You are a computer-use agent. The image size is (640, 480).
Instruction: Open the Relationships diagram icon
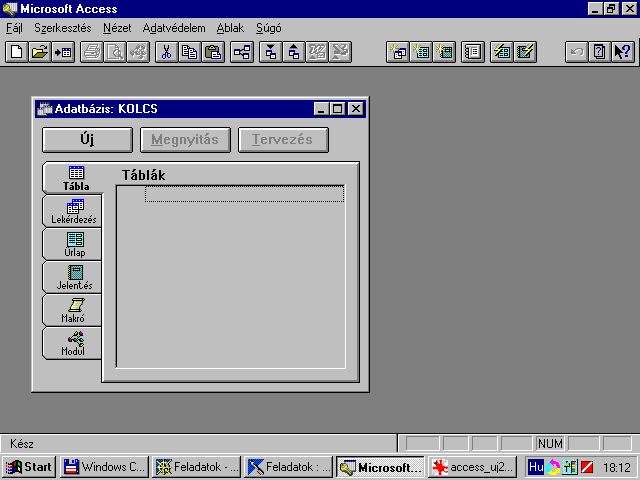pos(242,52)
